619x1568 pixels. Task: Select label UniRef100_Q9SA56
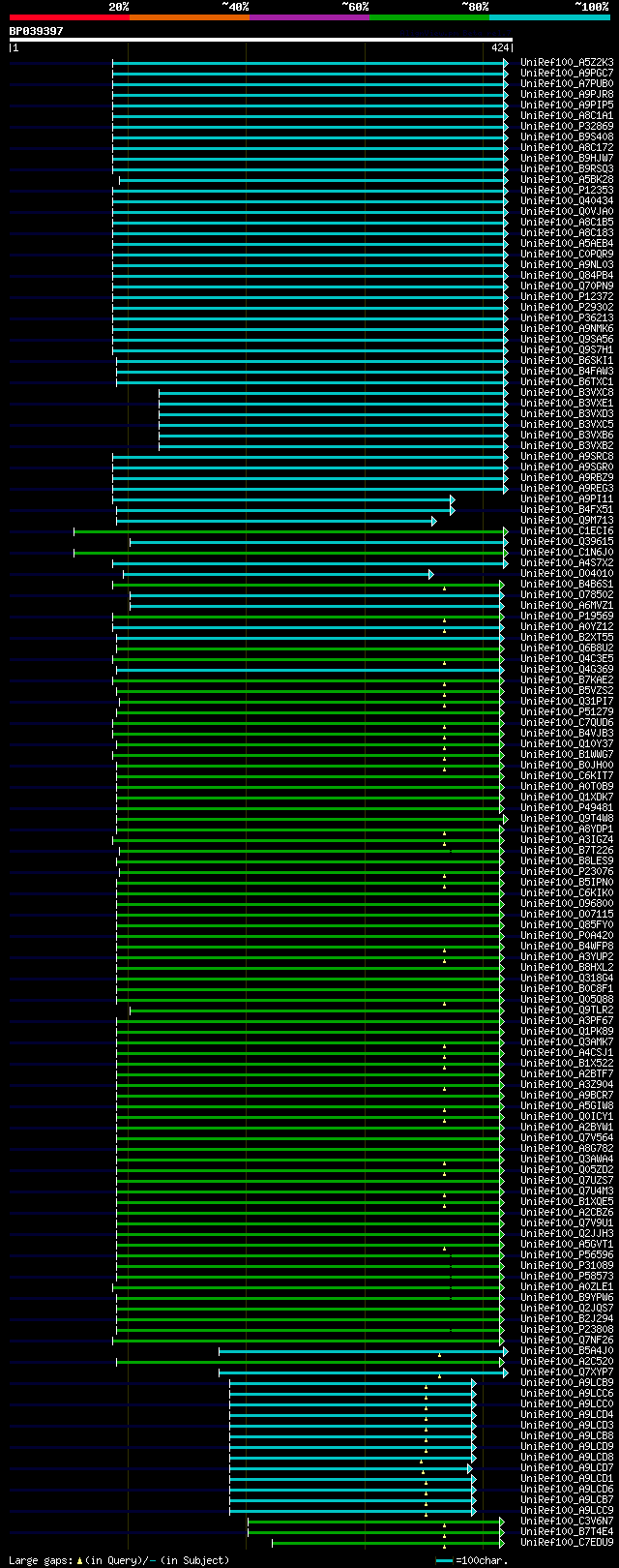[x=567, y=340]
